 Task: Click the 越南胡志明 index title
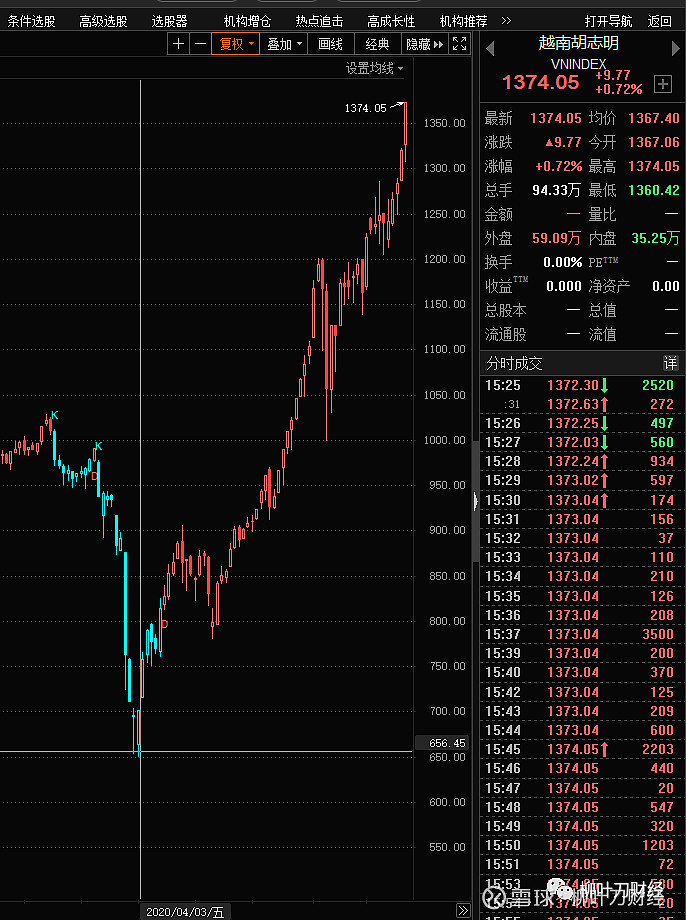(x=578, y=43)
